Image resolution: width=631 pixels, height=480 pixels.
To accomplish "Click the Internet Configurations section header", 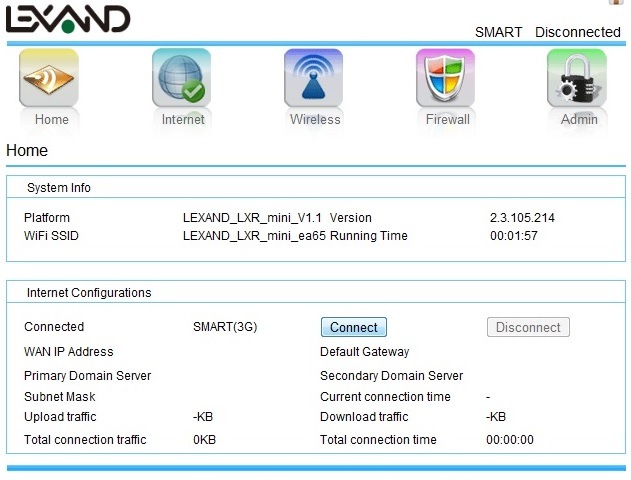I will pos(89,293).
